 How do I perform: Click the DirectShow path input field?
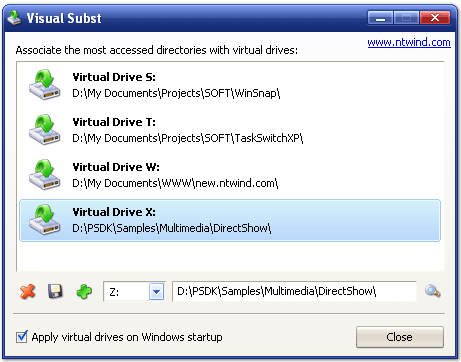[x=294, y=291]
